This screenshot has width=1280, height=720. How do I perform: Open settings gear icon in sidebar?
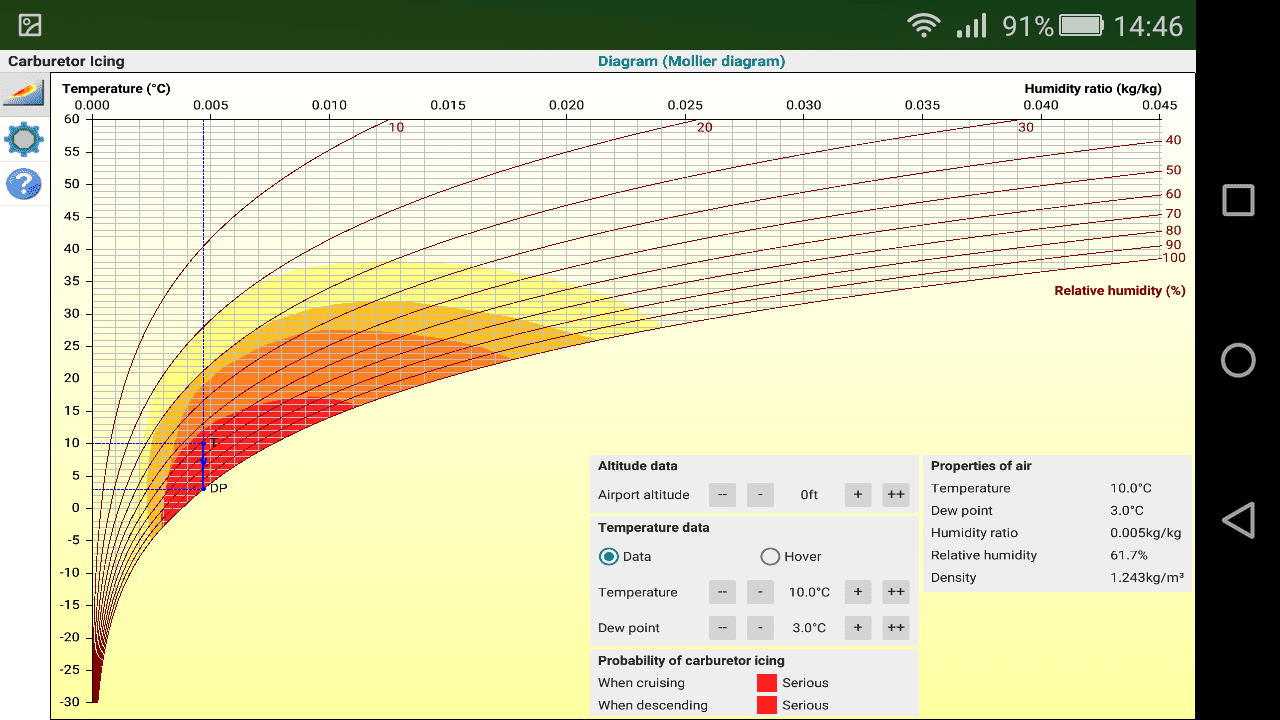[x=24, y=139]
